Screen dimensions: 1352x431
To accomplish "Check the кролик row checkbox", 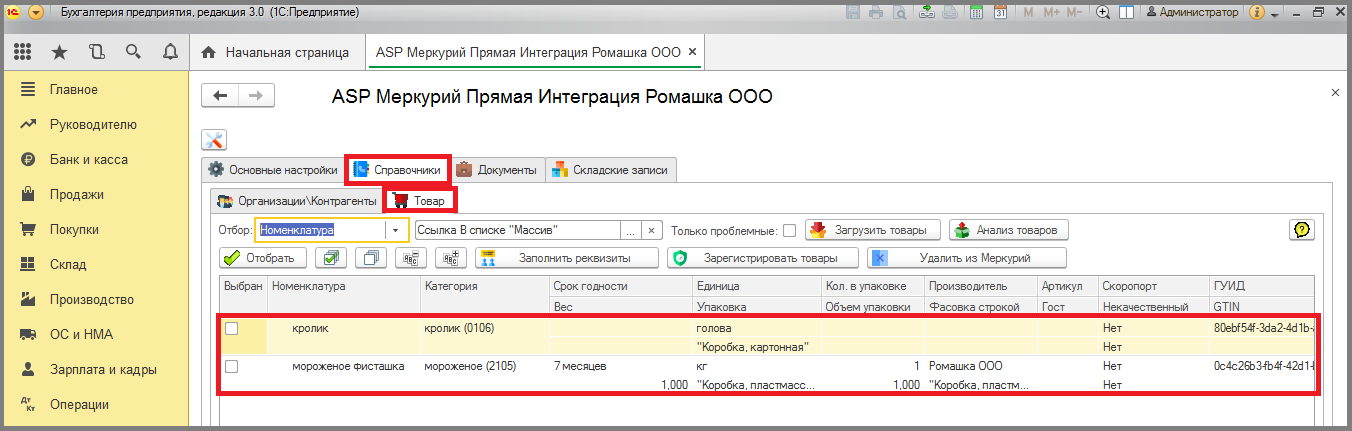I will tap(232, 328).
